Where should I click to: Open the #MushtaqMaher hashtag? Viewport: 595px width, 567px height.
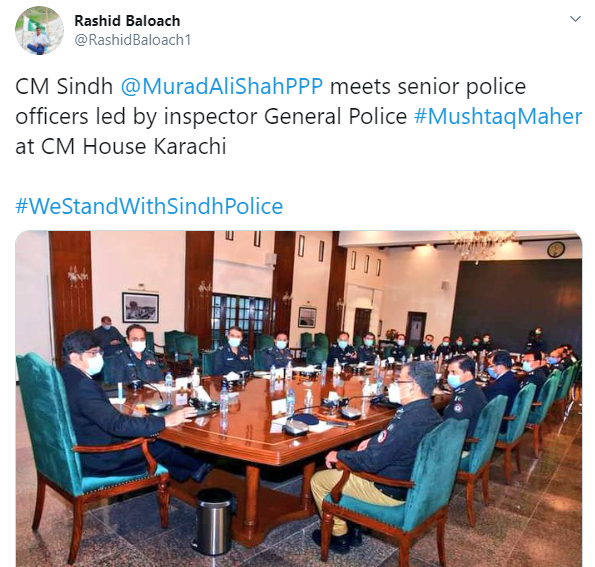click(498, 116)
